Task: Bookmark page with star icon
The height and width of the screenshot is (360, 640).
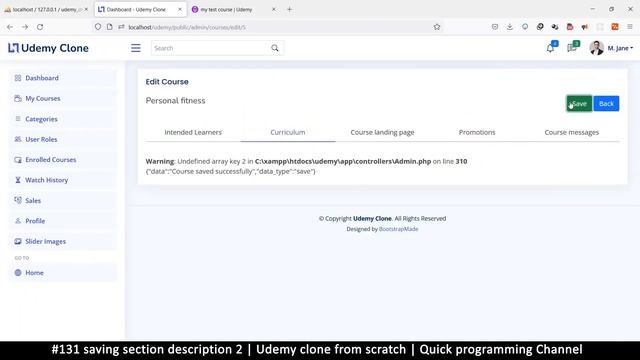Action: [x=437, y=27]
